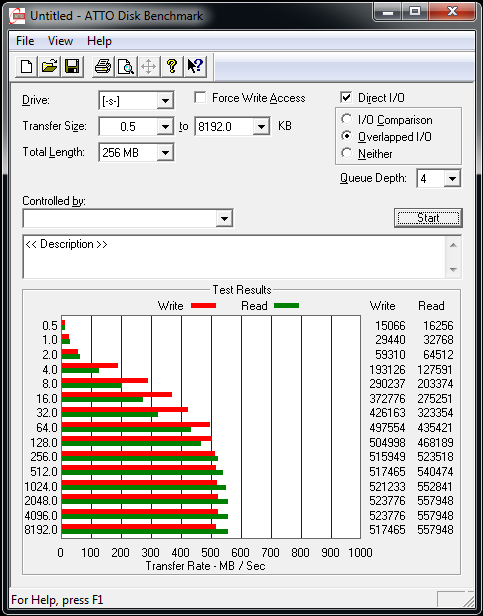Screen dimensions: 483x616
Task: Choose the Neither radio option
Action: tap(347, 153)
